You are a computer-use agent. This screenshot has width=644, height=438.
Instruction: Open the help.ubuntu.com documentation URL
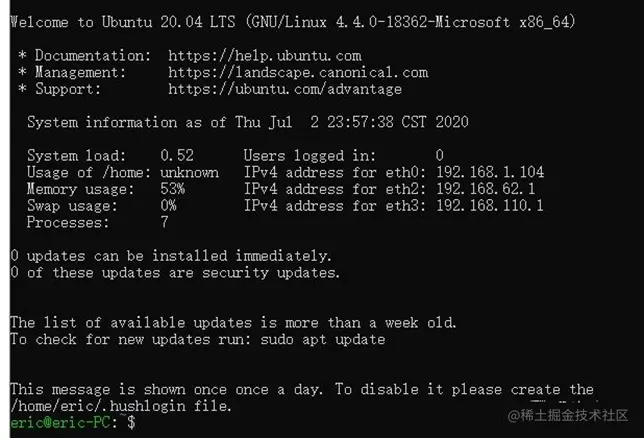[264, 56]
